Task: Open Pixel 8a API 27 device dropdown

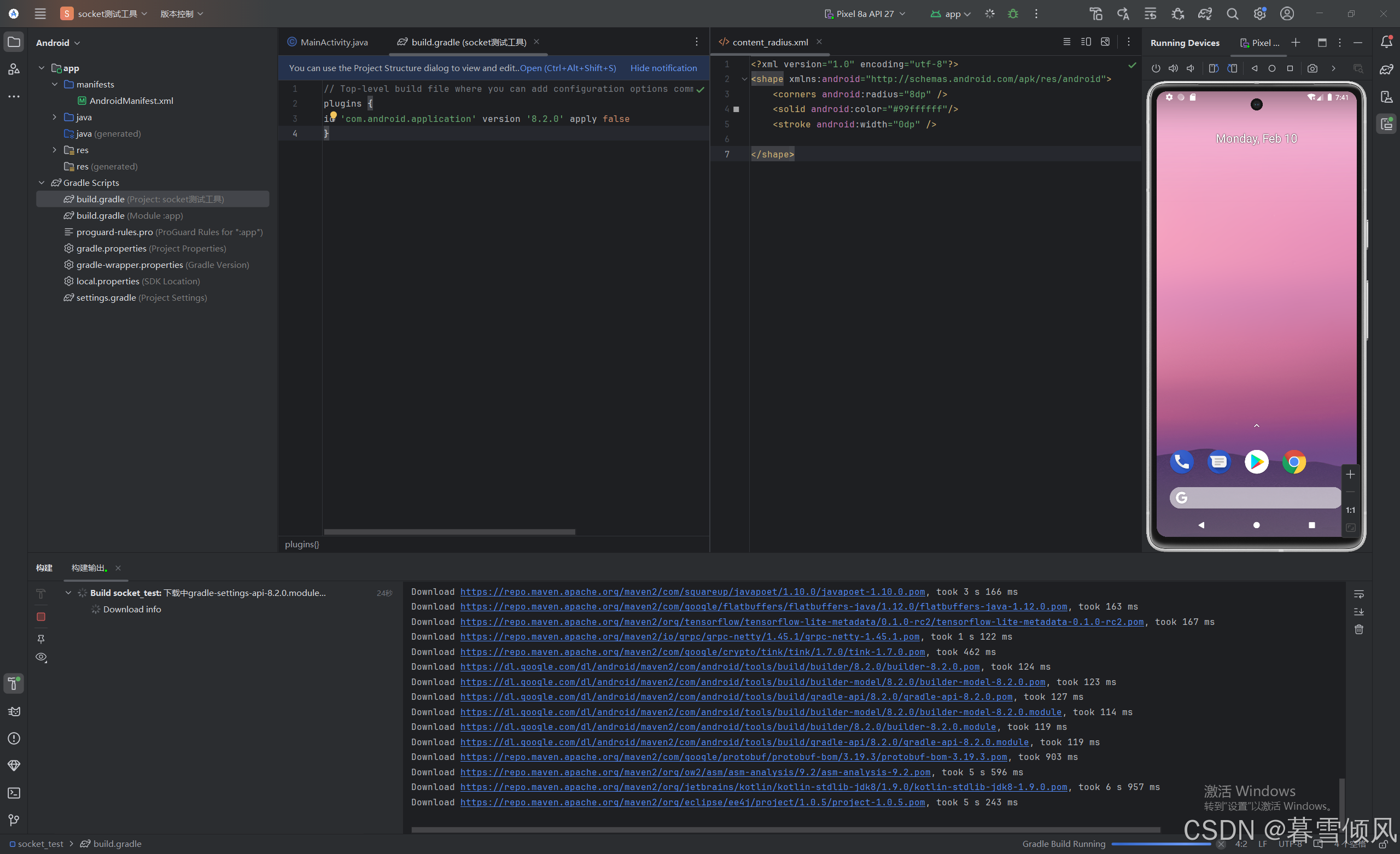Action: 864,14
